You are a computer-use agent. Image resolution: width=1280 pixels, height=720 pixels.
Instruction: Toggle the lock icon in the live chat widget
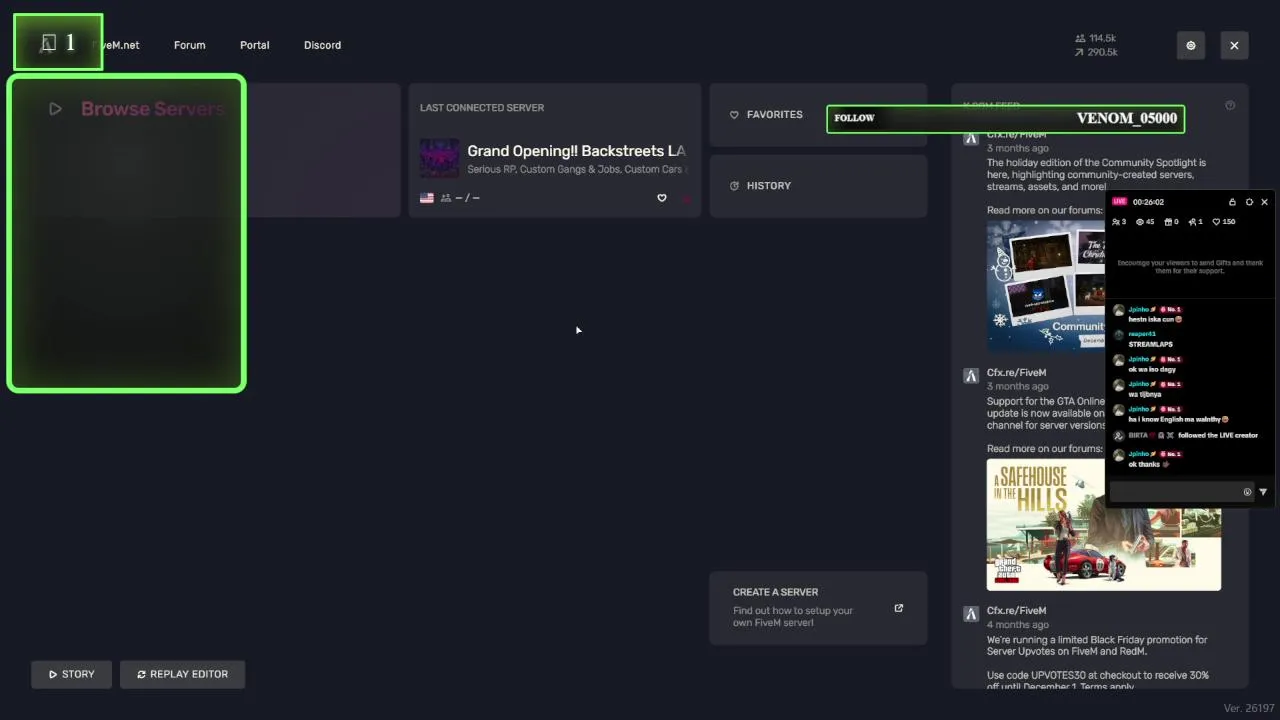(x=1232, y=202)
